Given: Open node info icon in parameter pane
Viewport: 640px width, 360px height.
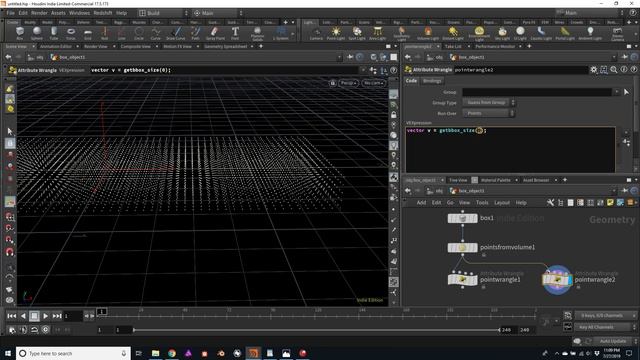Looking at the screenshot, I should pos(624,70).
